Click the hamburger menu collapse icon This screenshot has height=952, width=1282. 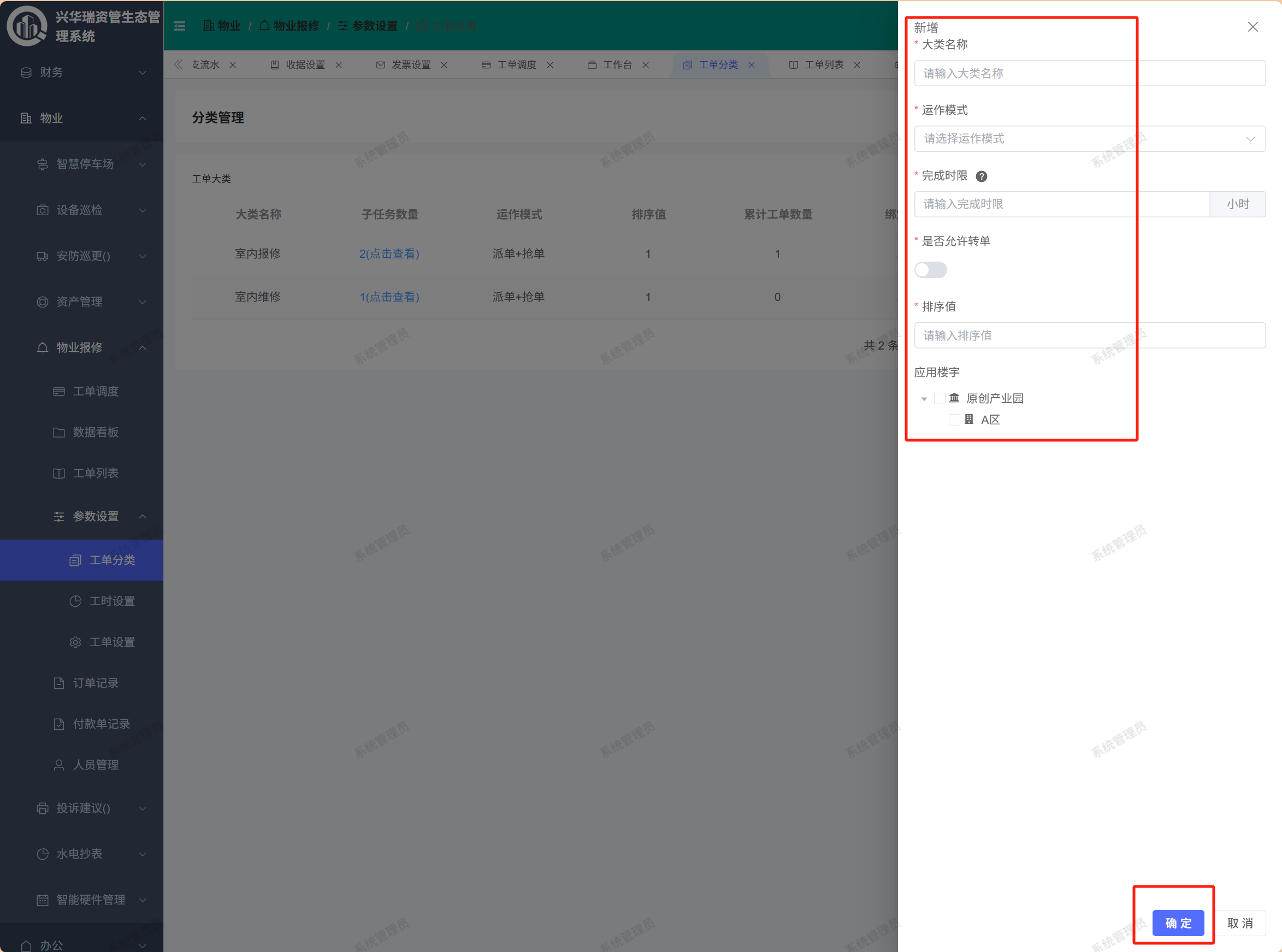(180, 26)
